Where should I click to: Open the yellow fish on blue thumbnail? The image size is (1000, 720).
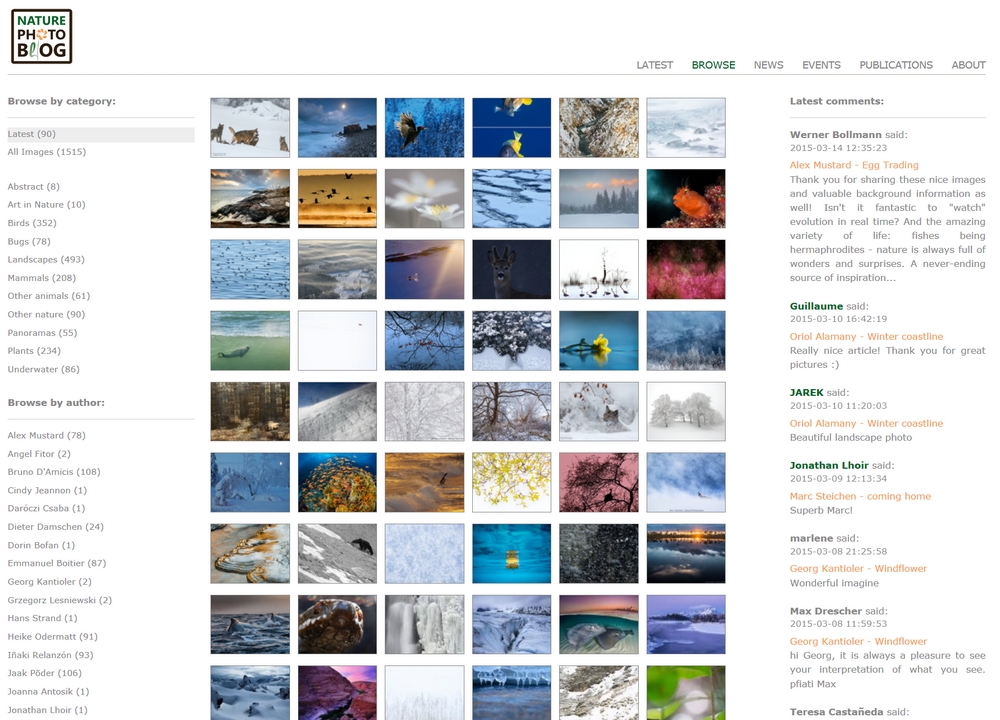pos(511,128)
